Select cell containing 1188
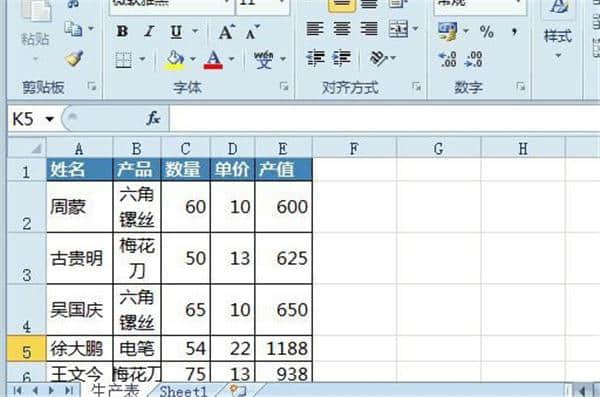Screen dimensions: 600x397 pyautogui.click(x=284, y=348)
